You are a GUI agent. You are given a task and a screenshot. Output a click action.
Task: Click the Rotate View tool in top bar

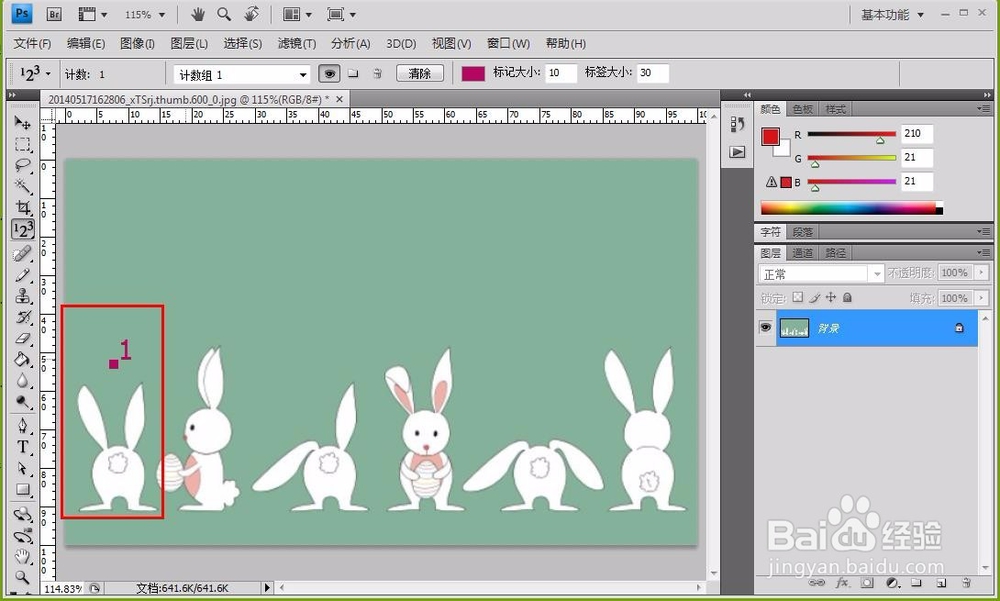(x=252, y=13)
